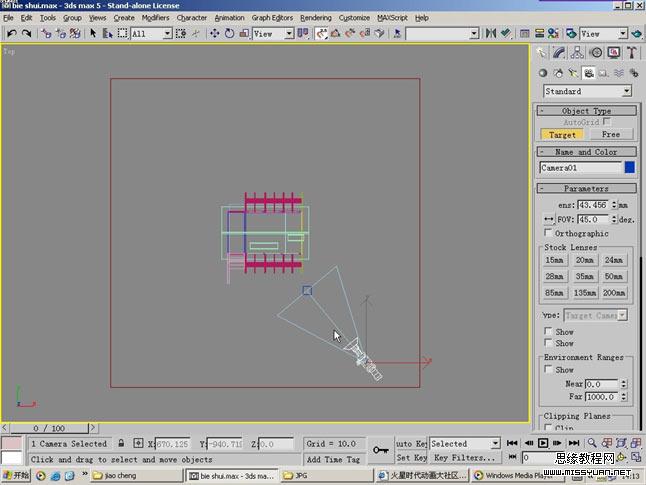This screenshot has width=646, height=485.
Task: Tick the second Show checkbox under Type
Action: 548,342
